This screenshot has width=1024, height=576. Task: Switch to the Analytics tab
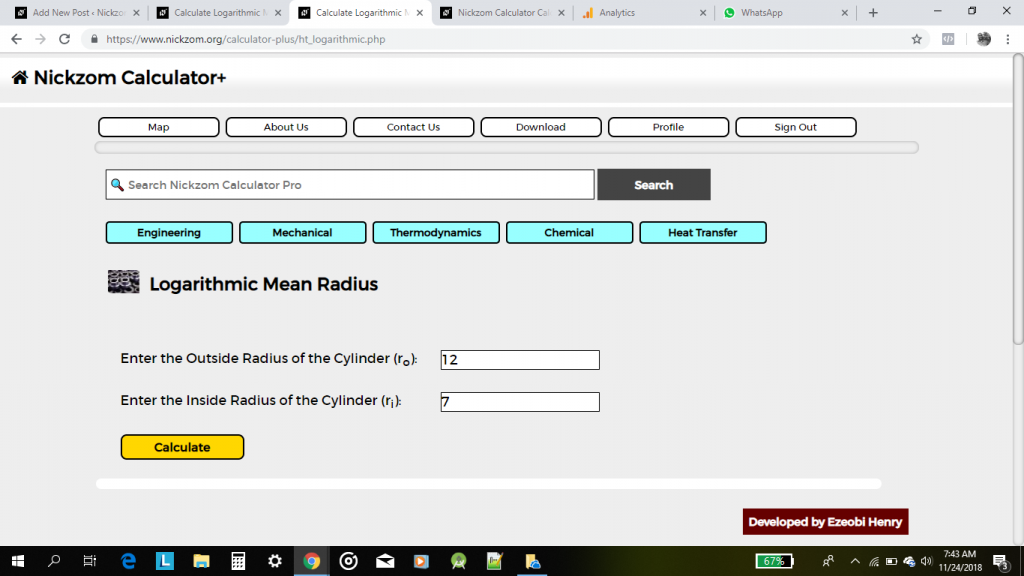click(643, 12)
